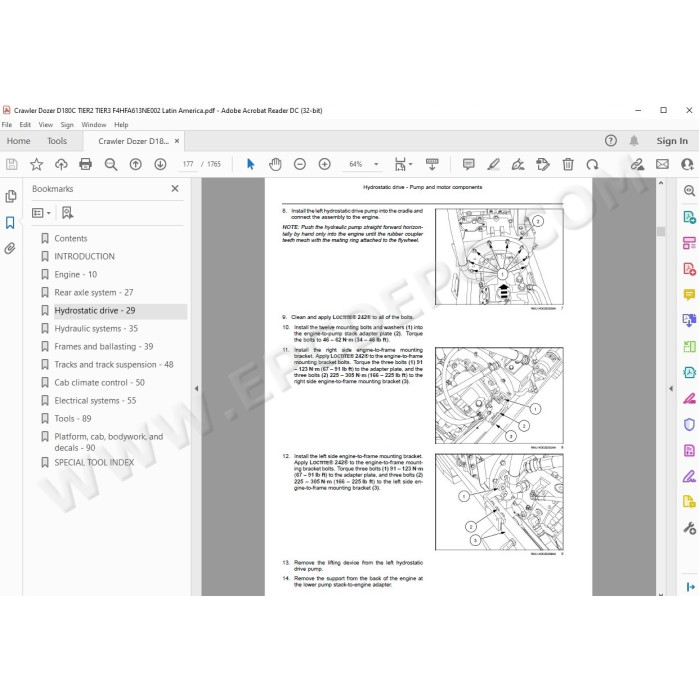Open the File menu
700x700 pixels.
click(x=7, y=125)
